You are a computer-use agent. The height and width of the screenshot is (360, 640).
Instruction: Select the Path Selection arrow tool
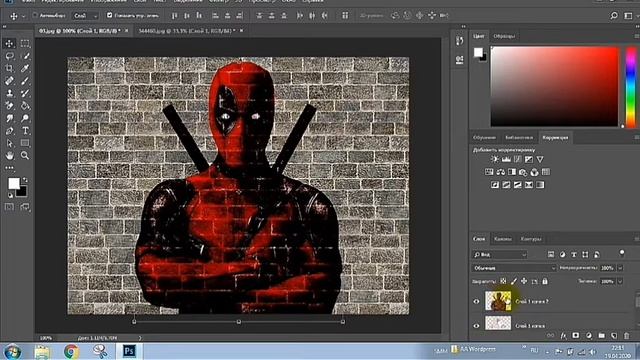coord(10,143)
